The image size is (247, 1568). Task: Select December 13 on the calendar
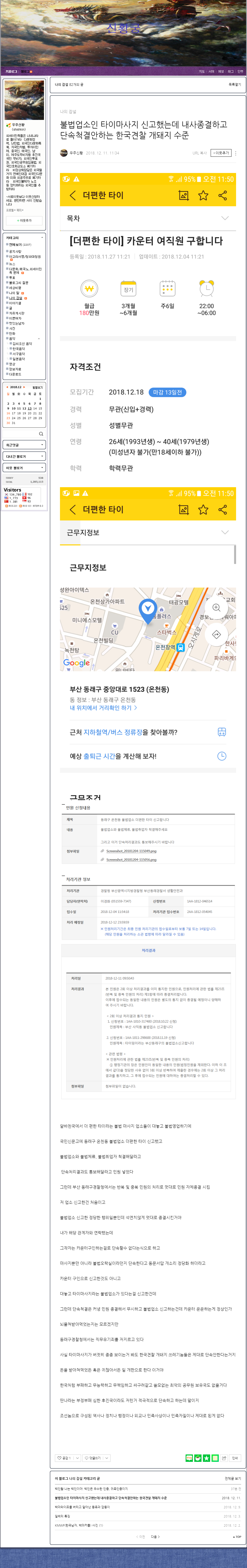point(30,408)
